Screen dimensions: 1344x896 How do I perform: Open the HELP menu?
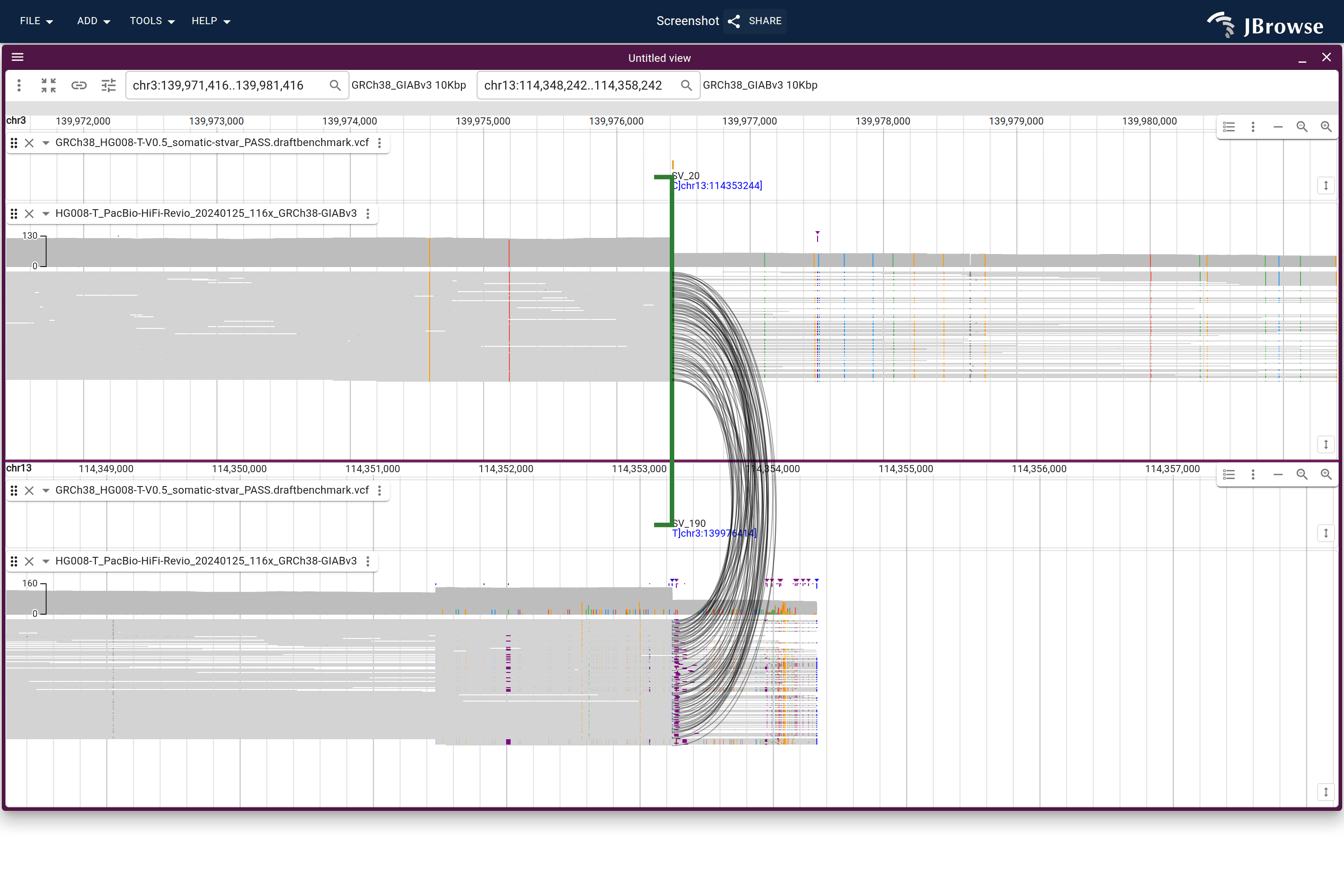211,21
